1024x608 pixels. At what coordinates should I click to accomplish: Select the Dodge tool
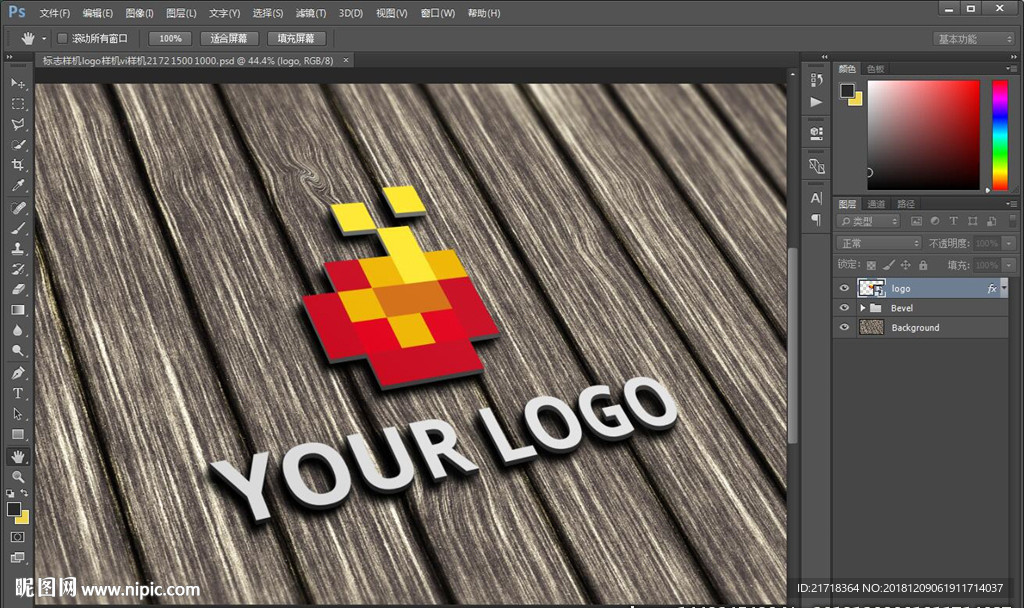click(18, 350)
